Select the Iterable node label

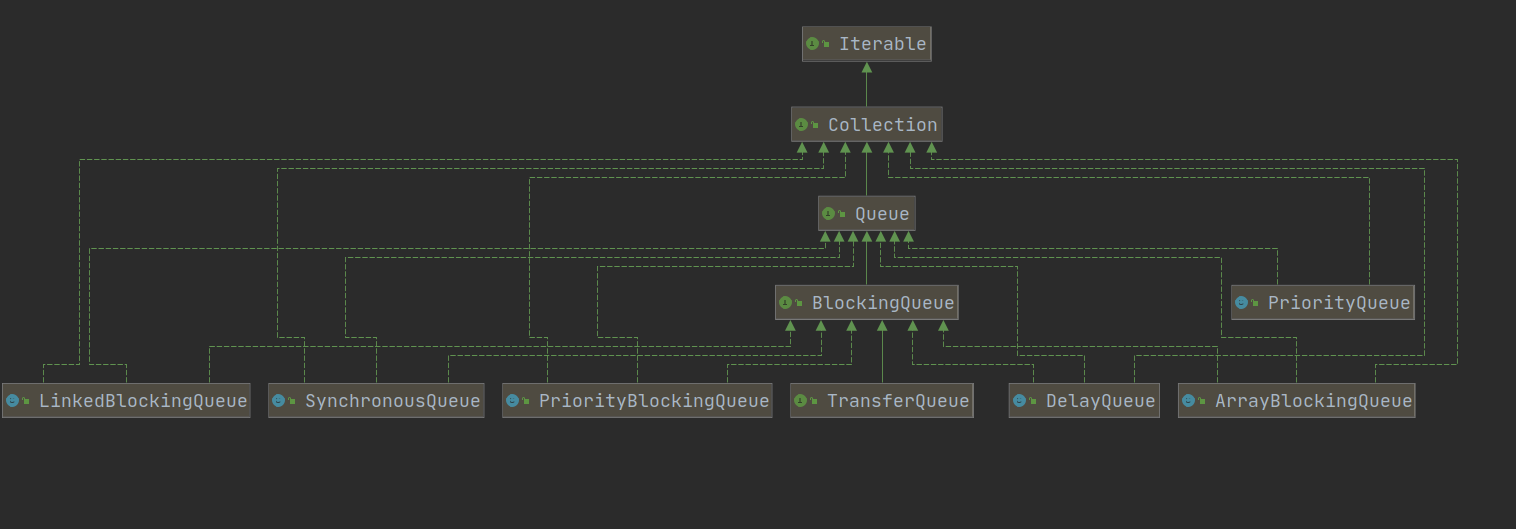pyautogui.click(x=883, y=44)
